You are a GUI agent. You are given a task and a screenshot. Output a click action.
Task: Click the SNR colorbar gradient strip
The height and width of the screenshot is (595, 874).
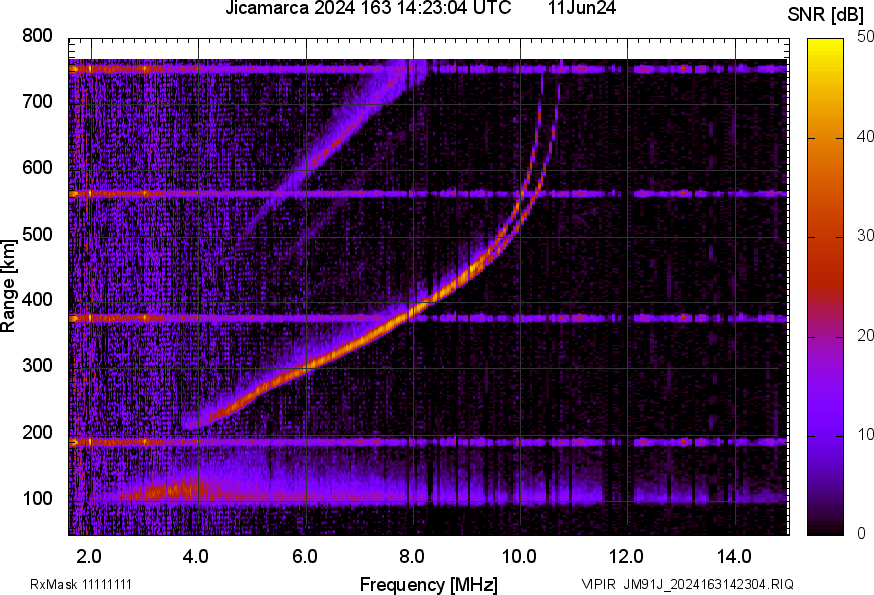click(826, 287)
